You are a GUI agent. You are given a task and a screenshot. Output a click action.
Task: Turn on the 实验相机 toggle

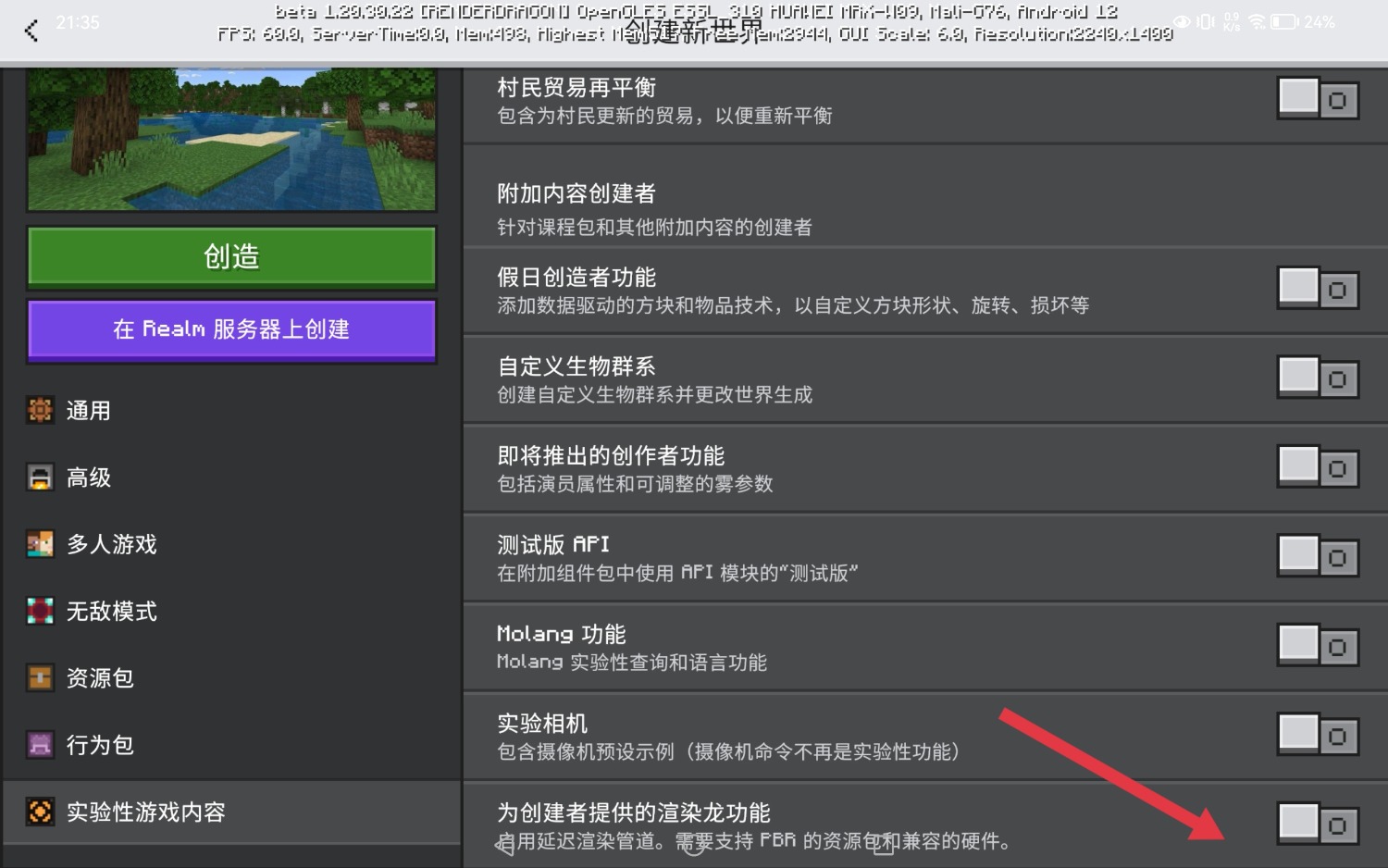point(1318,734)
